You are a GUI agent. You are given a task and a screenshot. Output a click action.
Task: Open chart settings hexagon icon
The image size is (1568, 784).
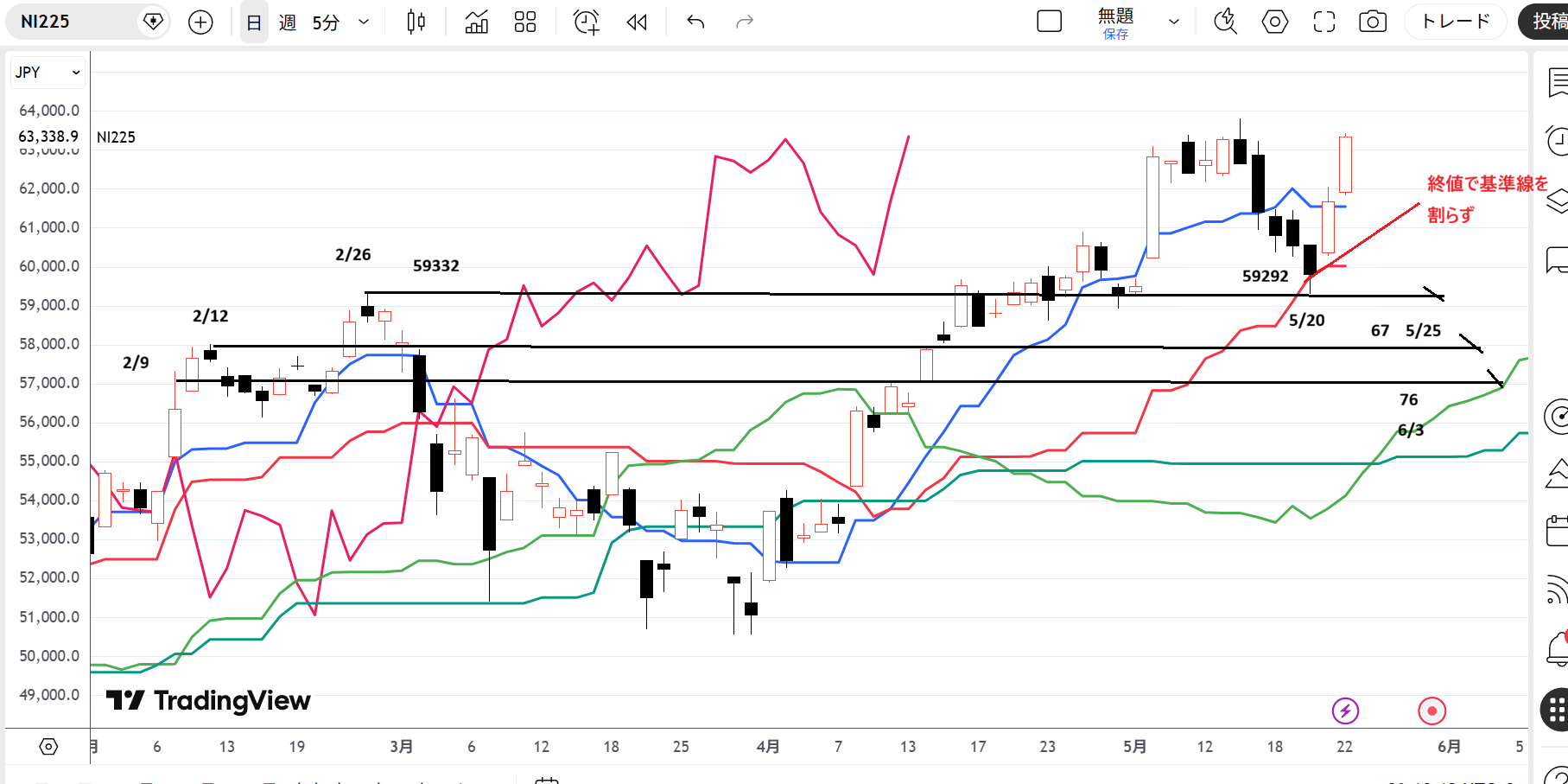click(x=1274, y=22)
